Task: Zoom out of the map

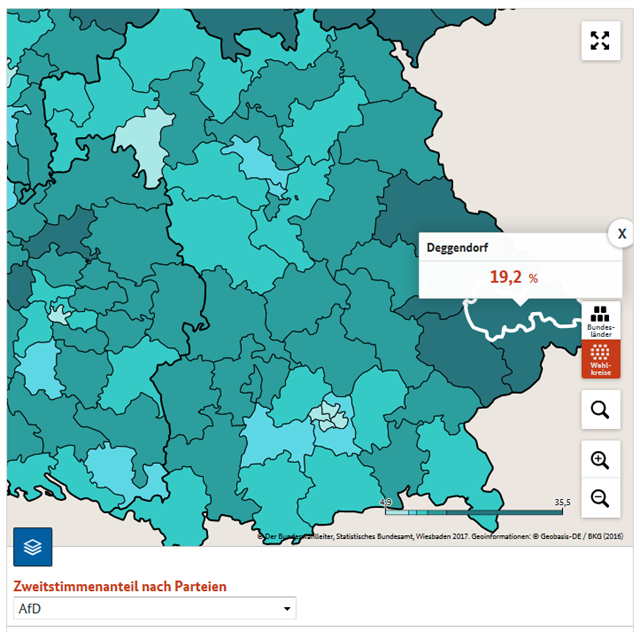Action: coord(600,498)
